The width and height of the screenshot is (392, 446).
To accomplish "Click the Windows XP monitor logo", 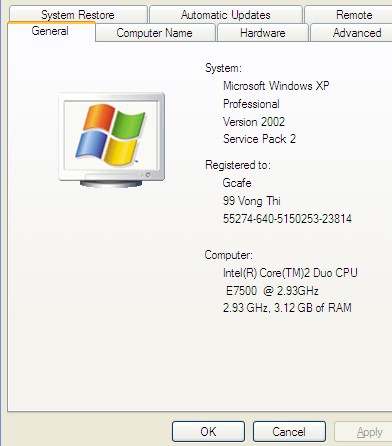I will click(112, 140).
